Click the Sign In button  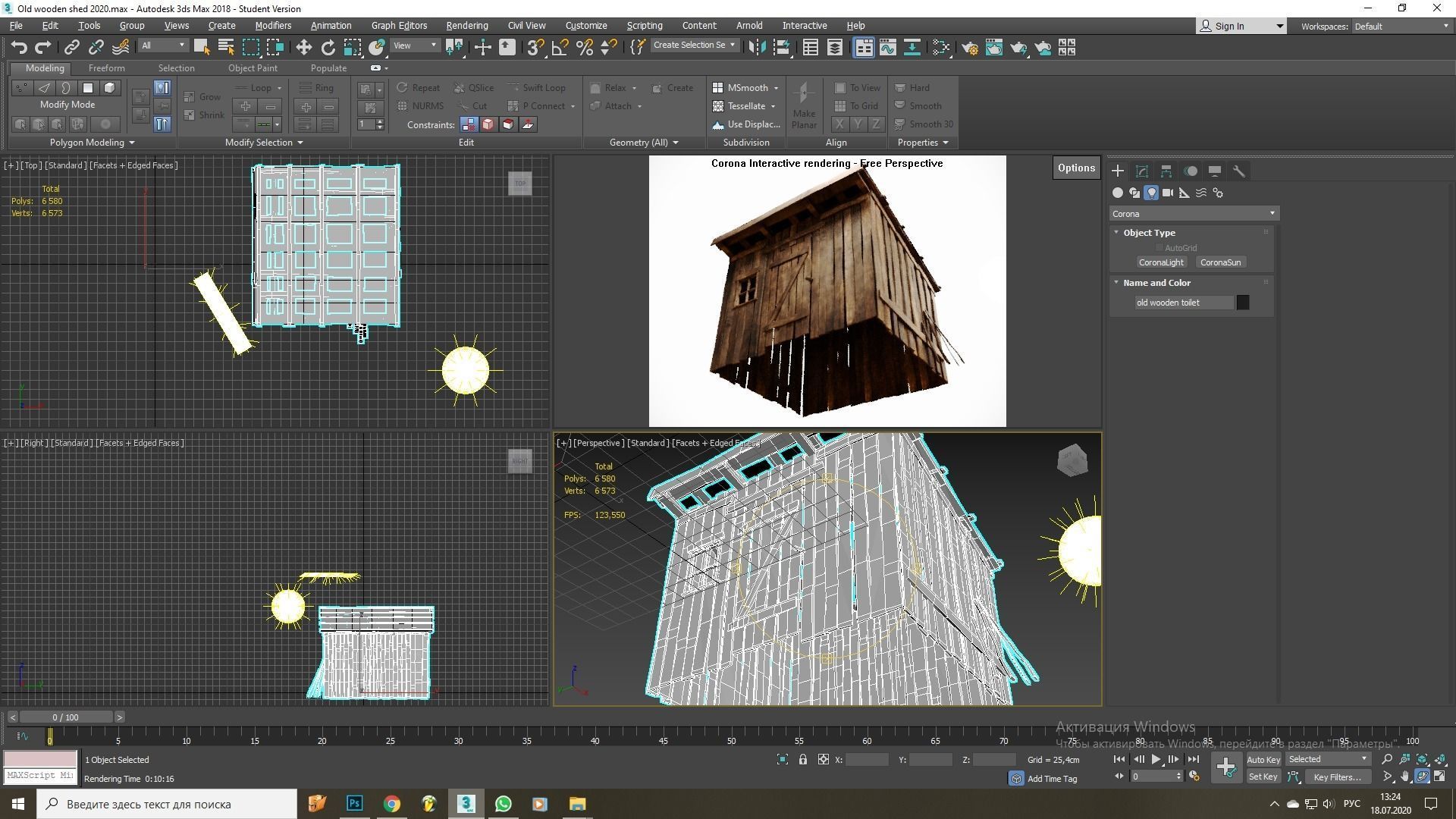pos(1241,27)
